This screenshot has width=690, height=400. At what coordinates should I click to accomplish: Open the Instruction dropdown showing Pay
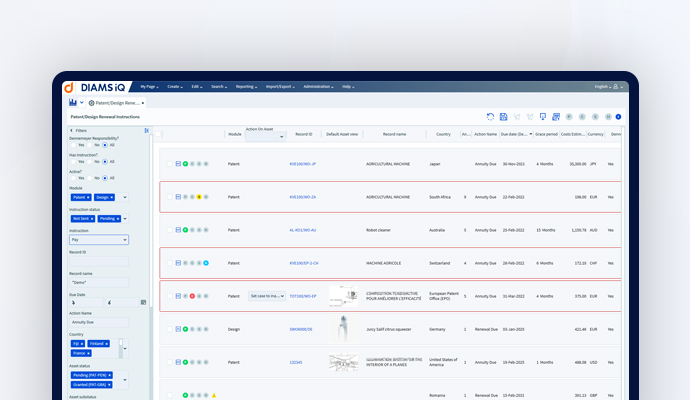(99, 240)
